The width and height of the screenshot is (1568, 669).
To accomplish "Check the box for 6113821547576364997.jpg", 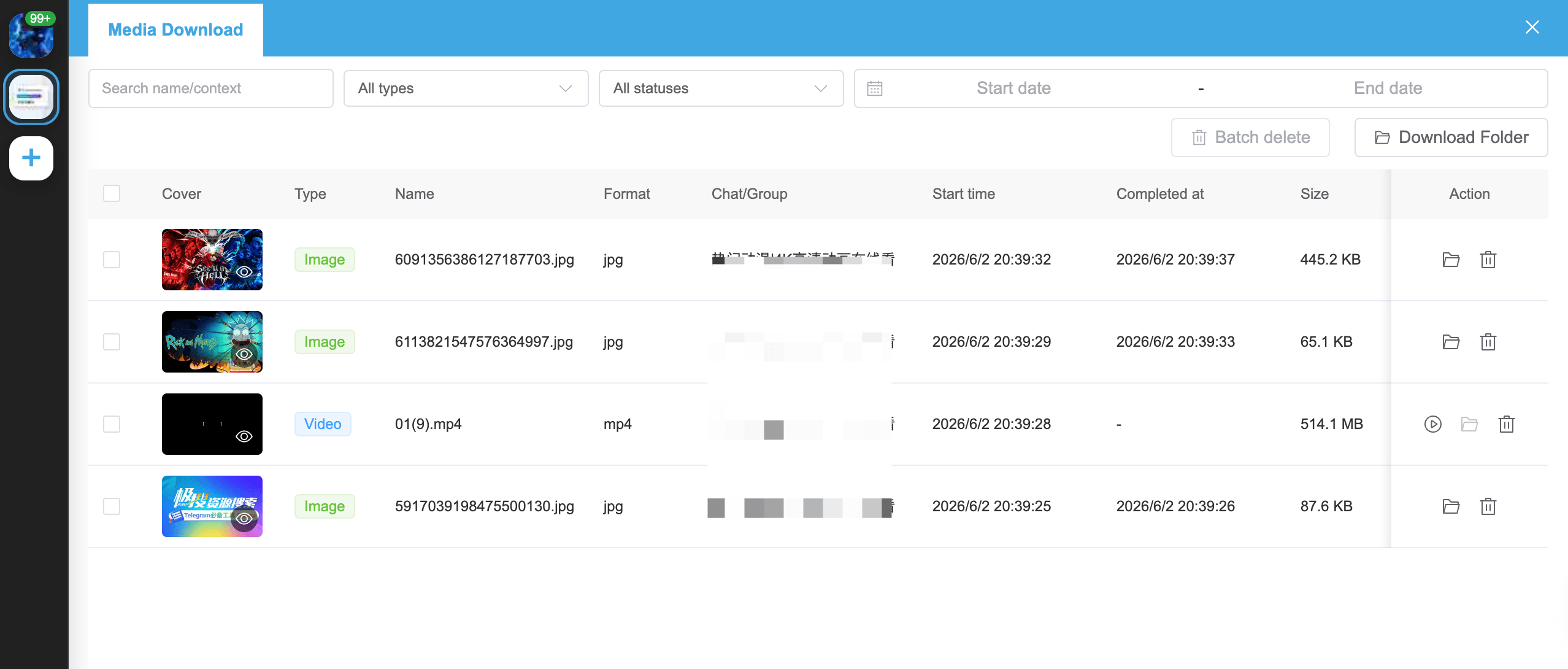I will pos(112,342).
